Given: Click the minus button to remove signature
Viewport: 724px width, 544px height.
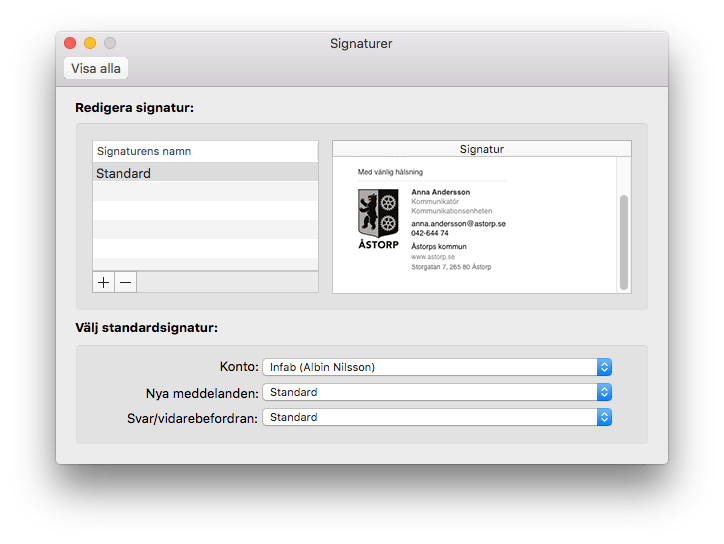Looking at the screenshot, I should click(x=126, y=282).
